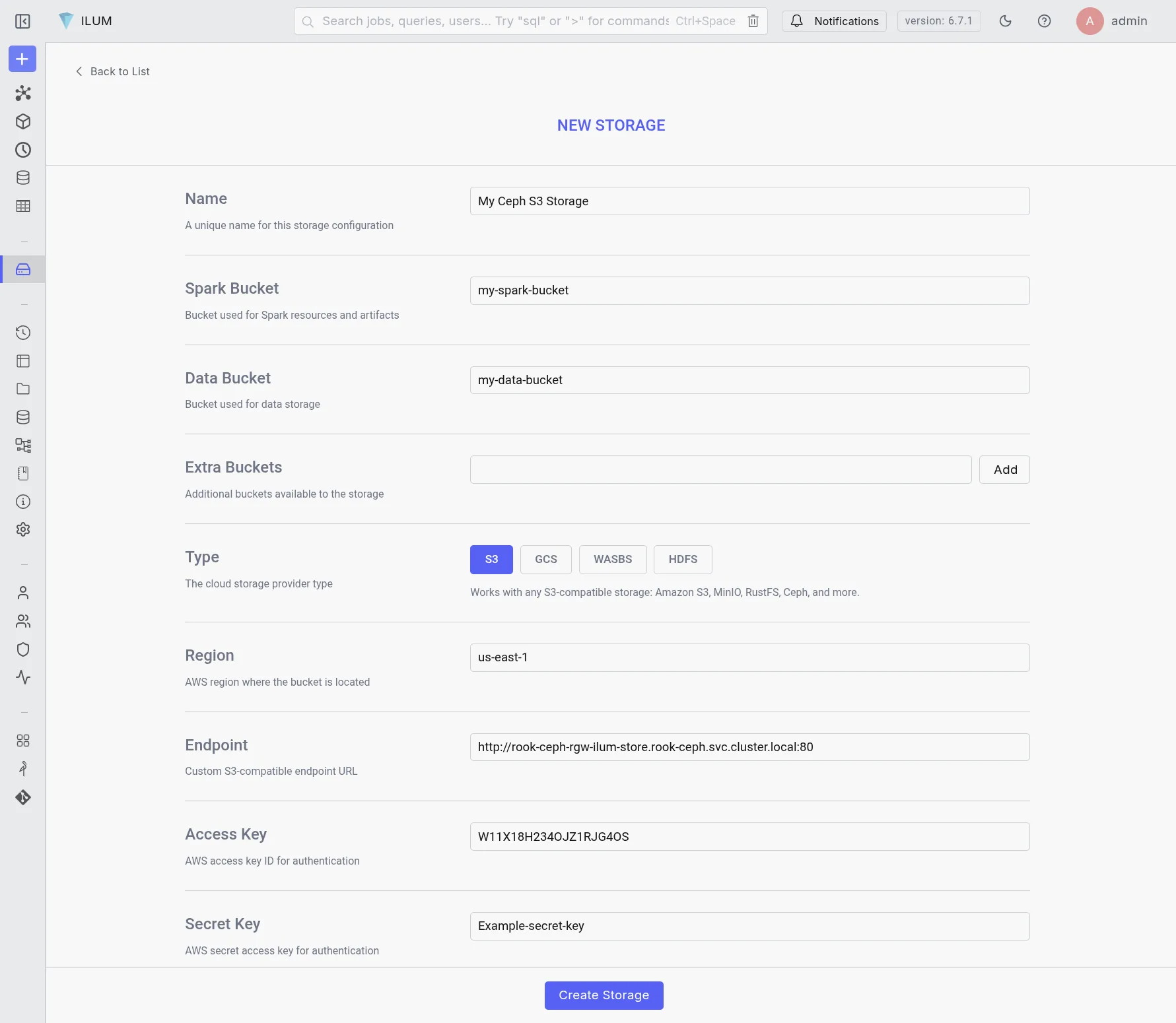Open Notifications panel

click(834, 21)
